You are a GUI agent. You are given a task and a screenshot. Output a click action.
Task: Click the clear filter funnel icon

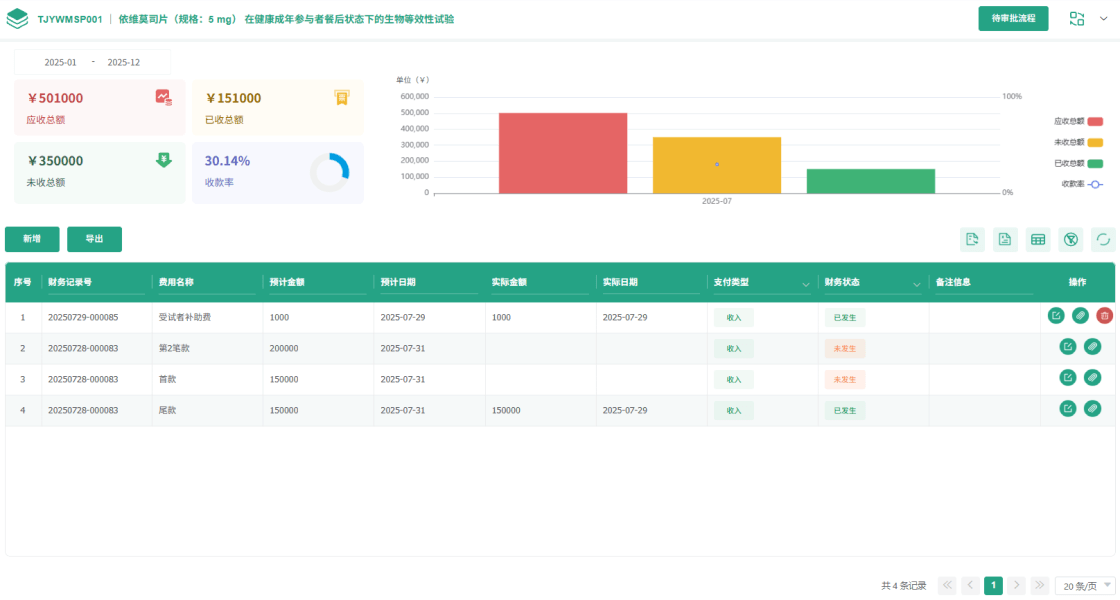tap(1070, 239)
